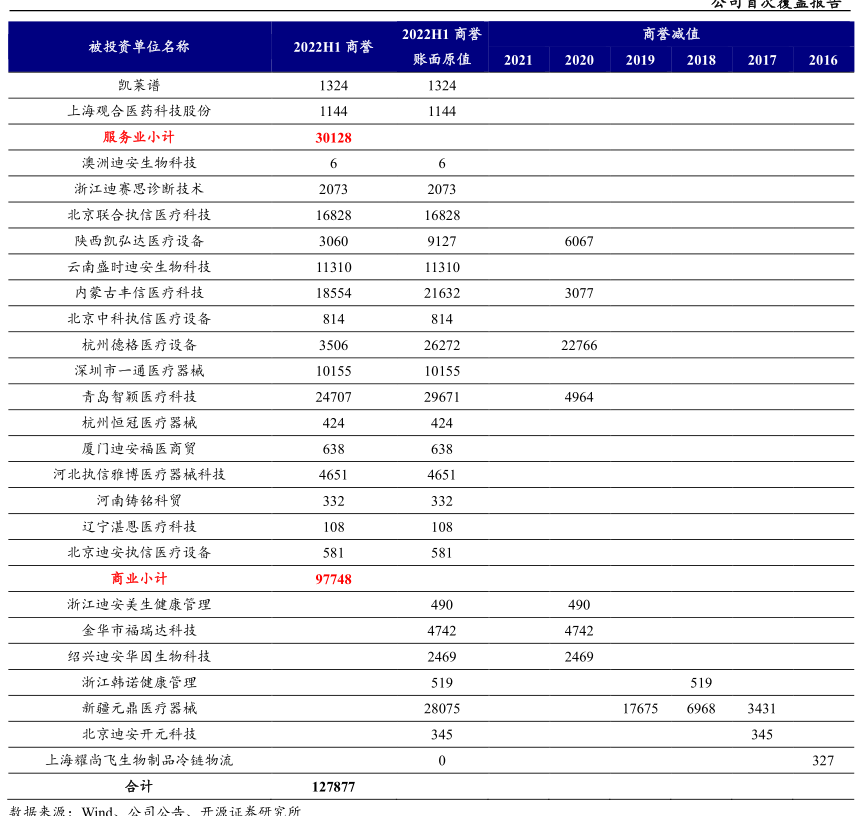Click 绍兴迪安华因生物科技 row name

(139, 656)
